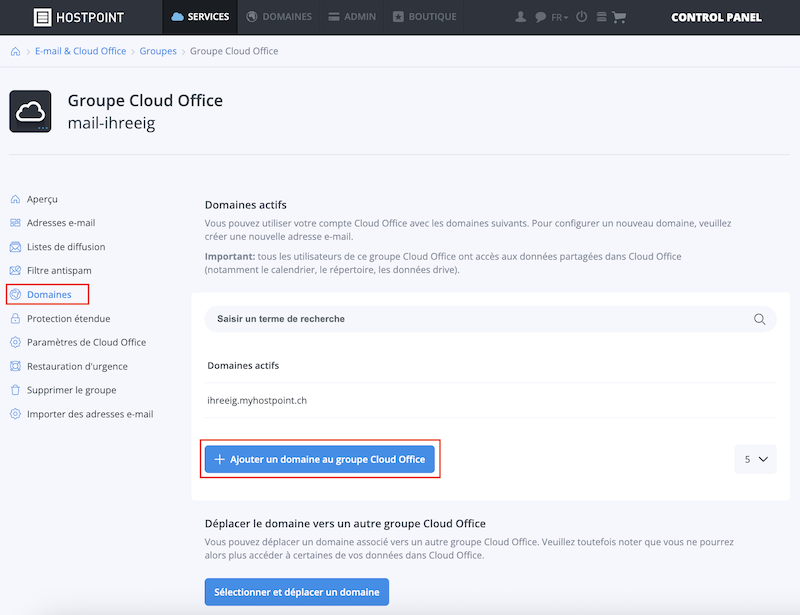The height and width of the screenshot is (615, 800).
Task: Open Listes de diffusion in the sidebar
Action: (66, 247)
